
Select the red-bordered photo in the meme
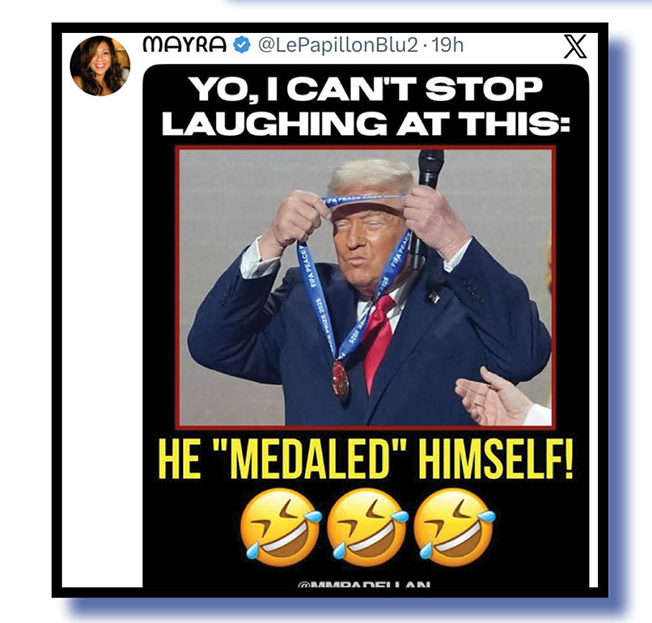[366, 287]
